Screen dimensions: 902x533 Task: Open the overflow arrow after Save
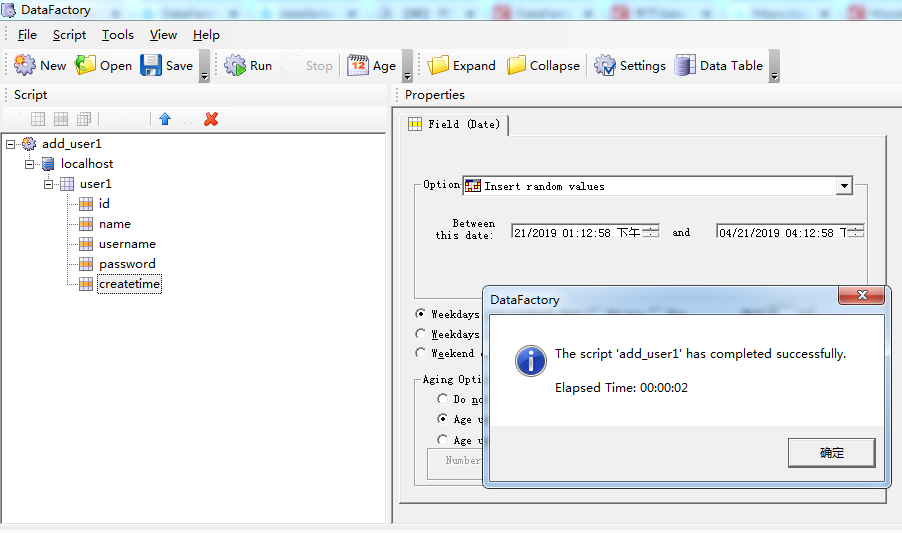(204, 66)
